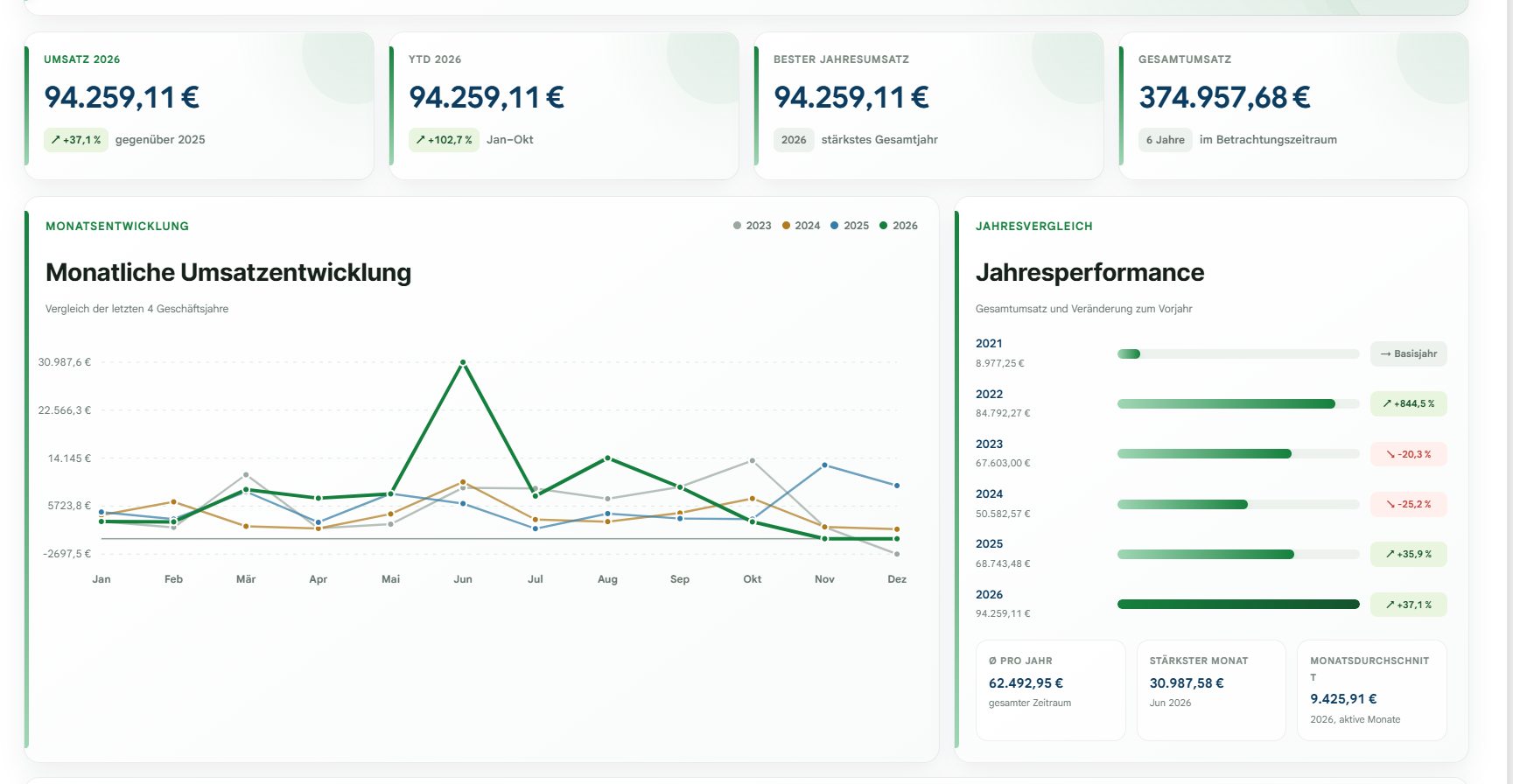The image size is (1513, 784).
Task: Click the 6 Jahre badge in Gesamtumsatz card
Action: click(1165, 140)
